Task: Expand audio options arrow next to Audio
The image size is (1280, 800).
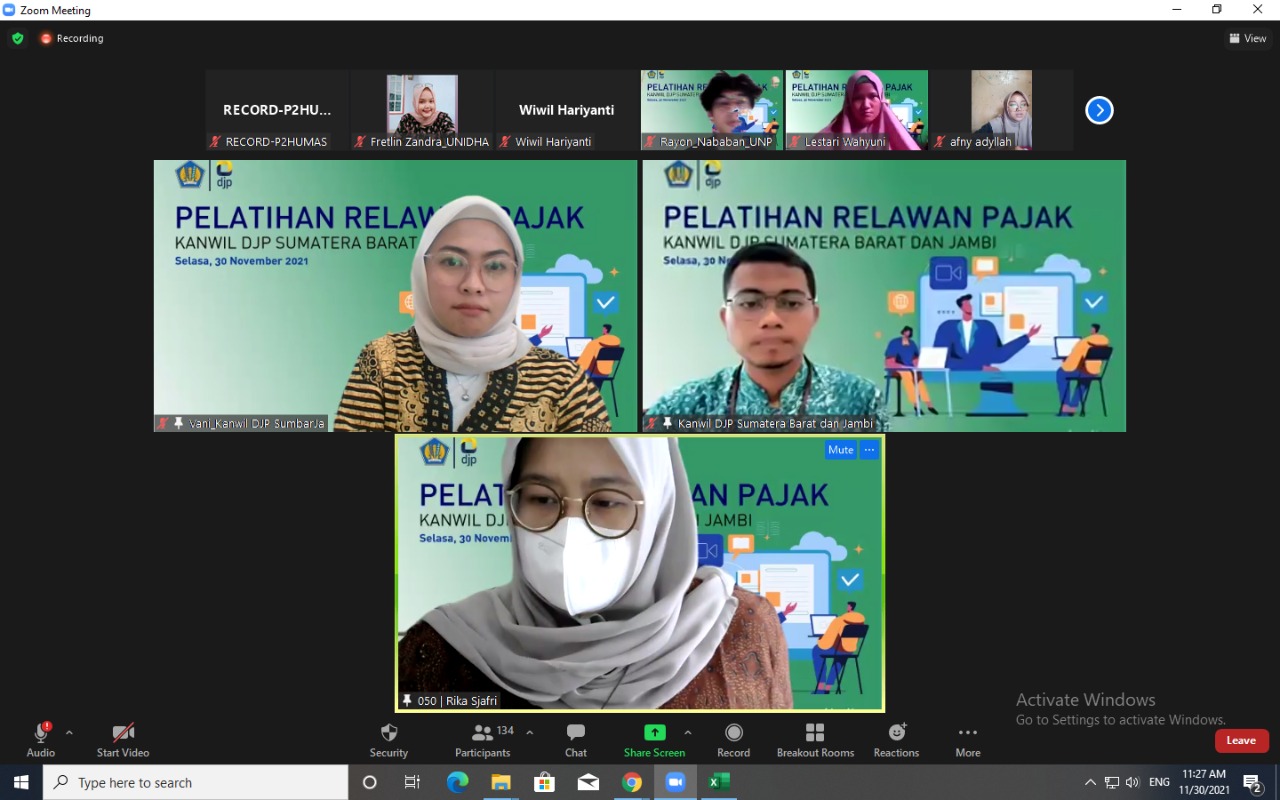Action: (69, 732)
